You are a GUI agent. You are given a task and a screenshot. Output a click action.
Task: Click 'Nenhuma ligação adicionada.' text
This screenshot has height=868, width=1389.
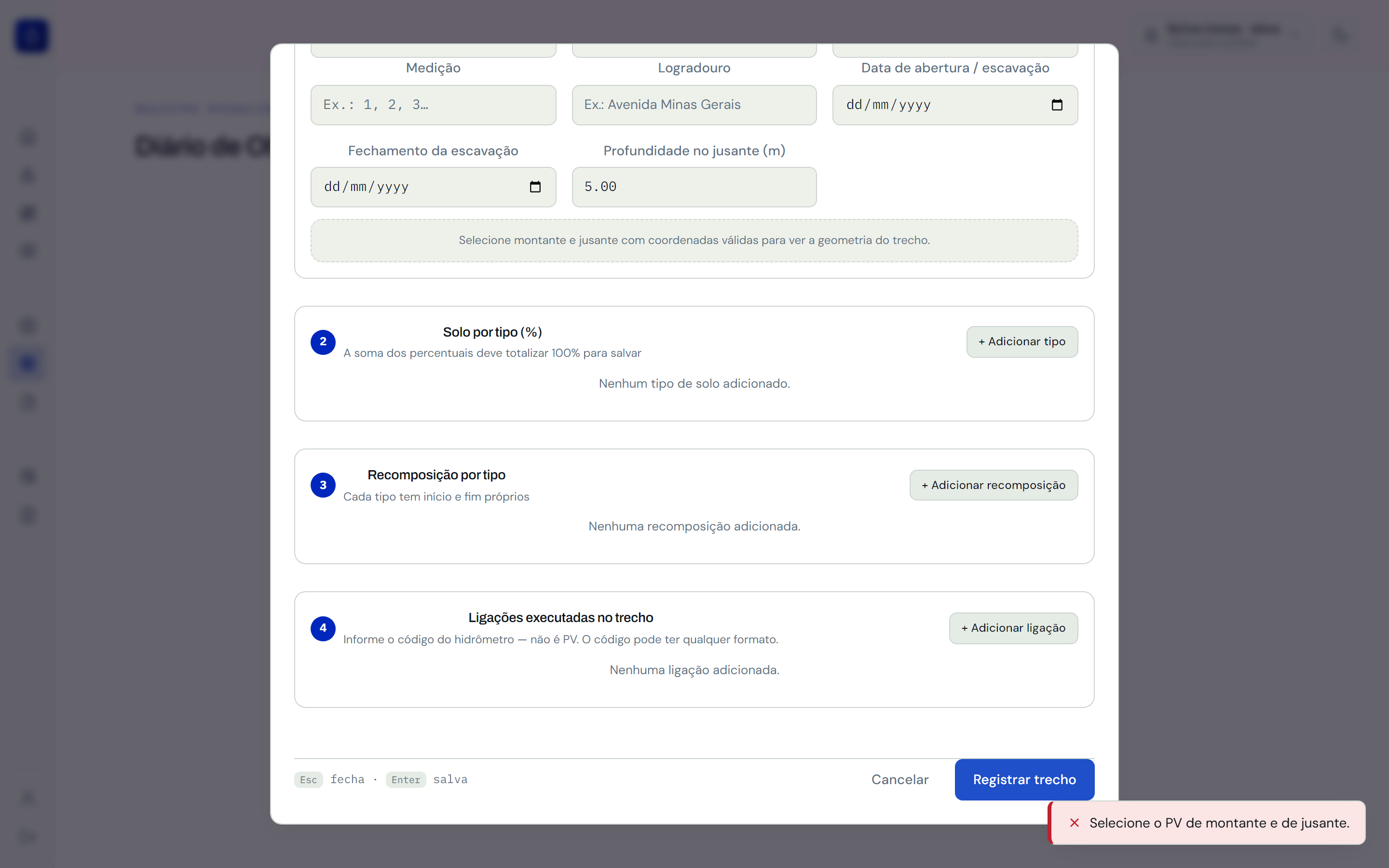(694, 670)
